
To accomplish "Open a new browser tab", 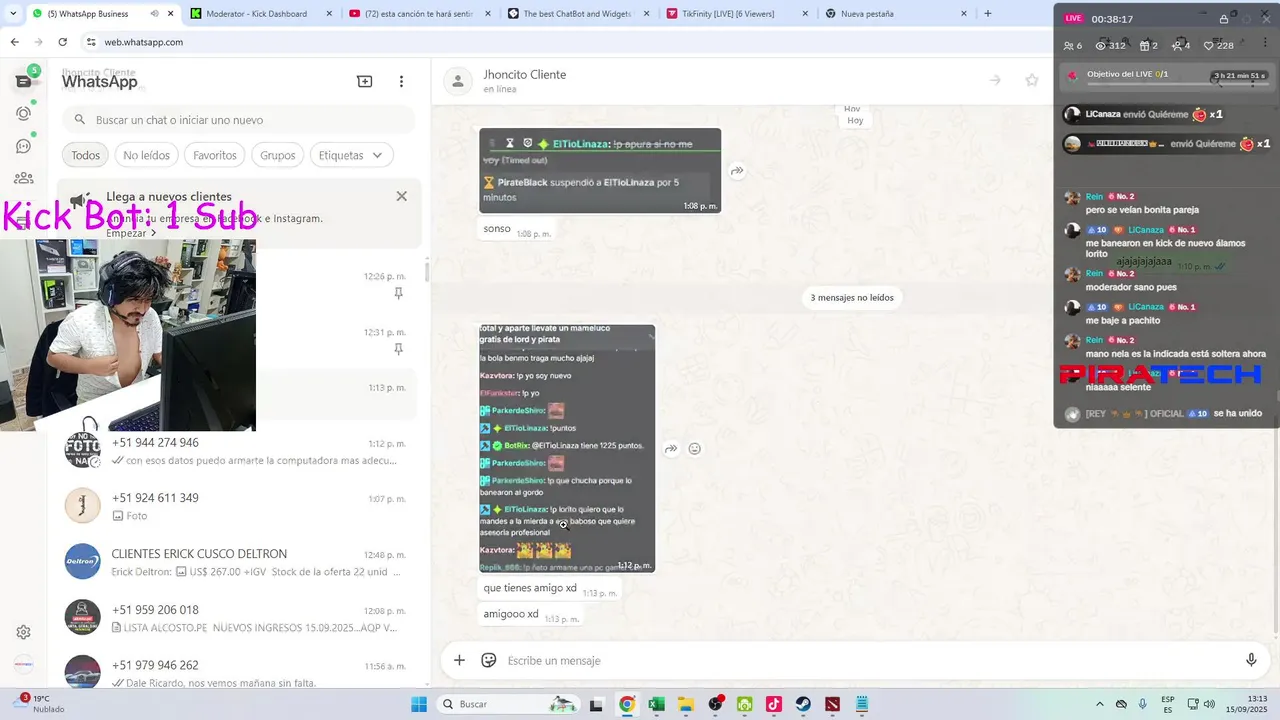I will pyautogui.click(x=988, y=14).
